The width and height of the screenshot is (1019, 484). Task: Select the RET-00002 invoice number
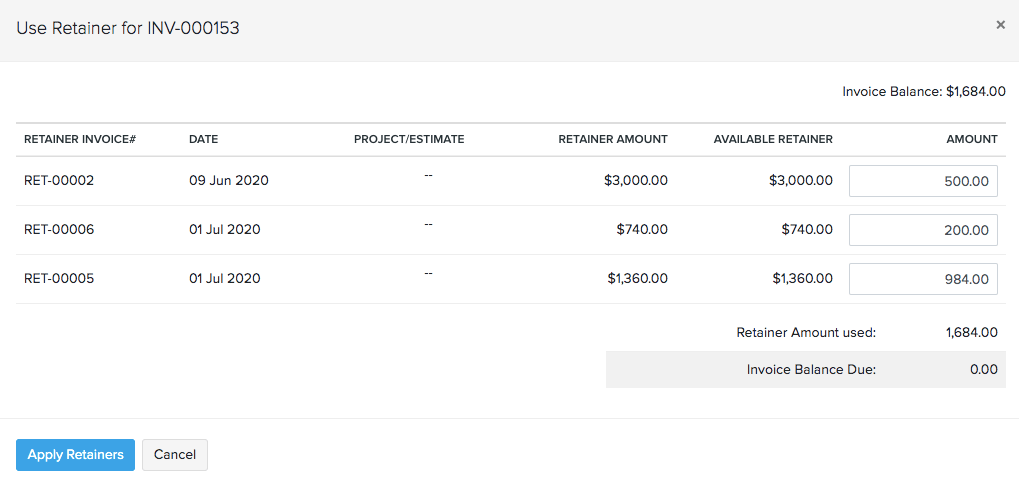coord(59,181)
